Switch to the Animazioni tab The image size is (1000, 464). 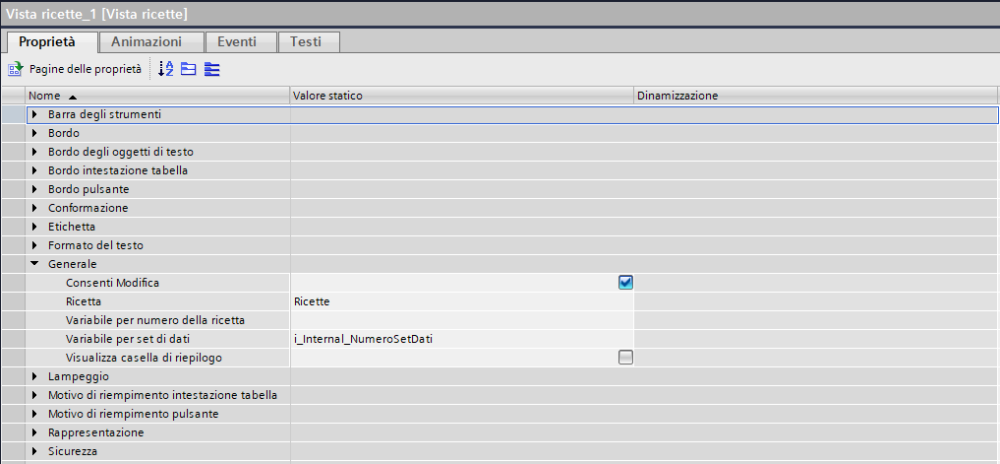[146, 42]
